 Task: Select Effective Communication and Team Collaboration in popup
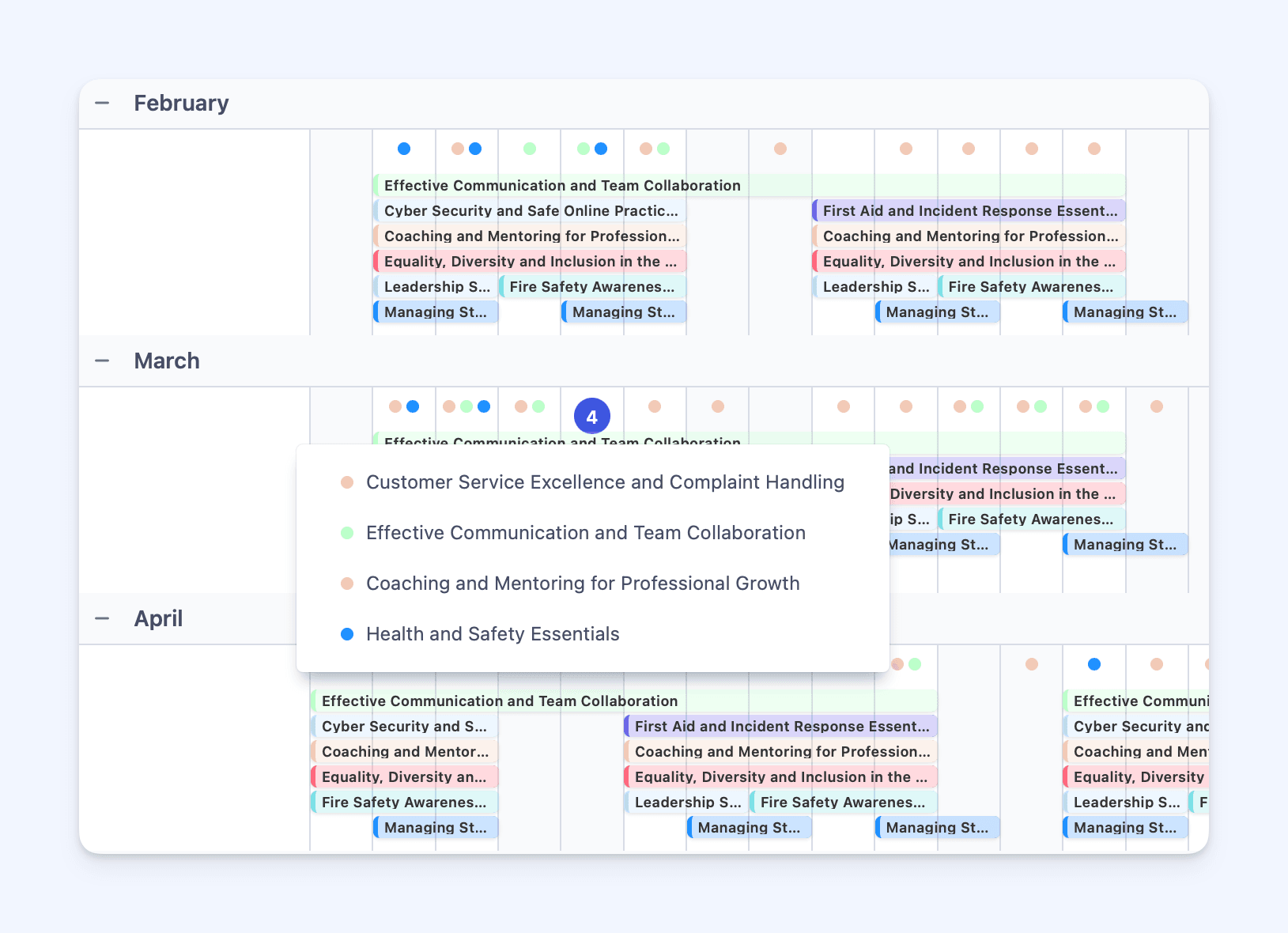[x=585, y=533]
